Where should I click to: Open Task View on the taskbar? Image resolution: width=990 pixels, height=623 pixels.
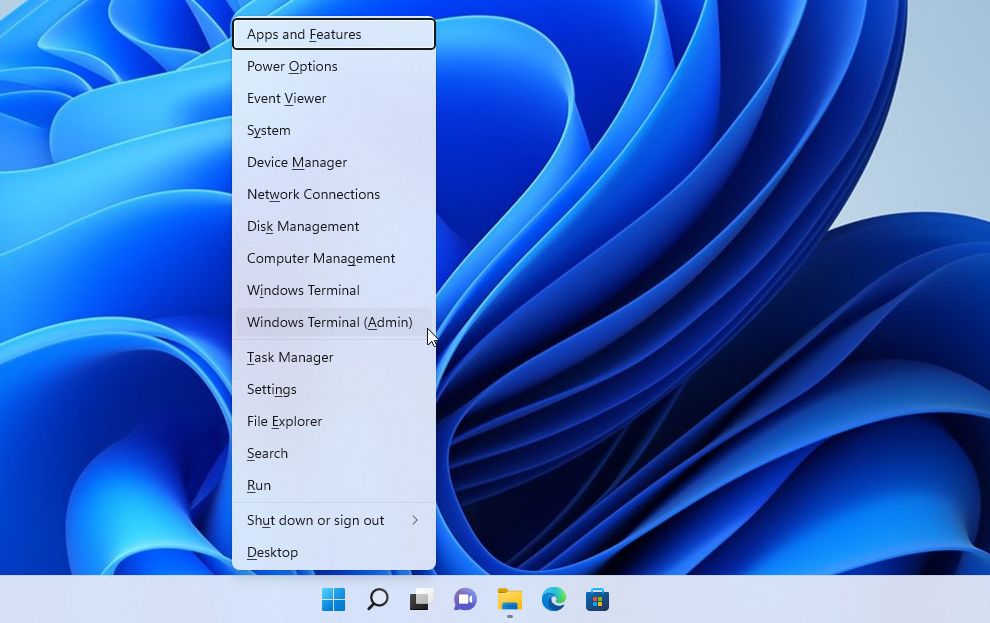coord(421,599)
